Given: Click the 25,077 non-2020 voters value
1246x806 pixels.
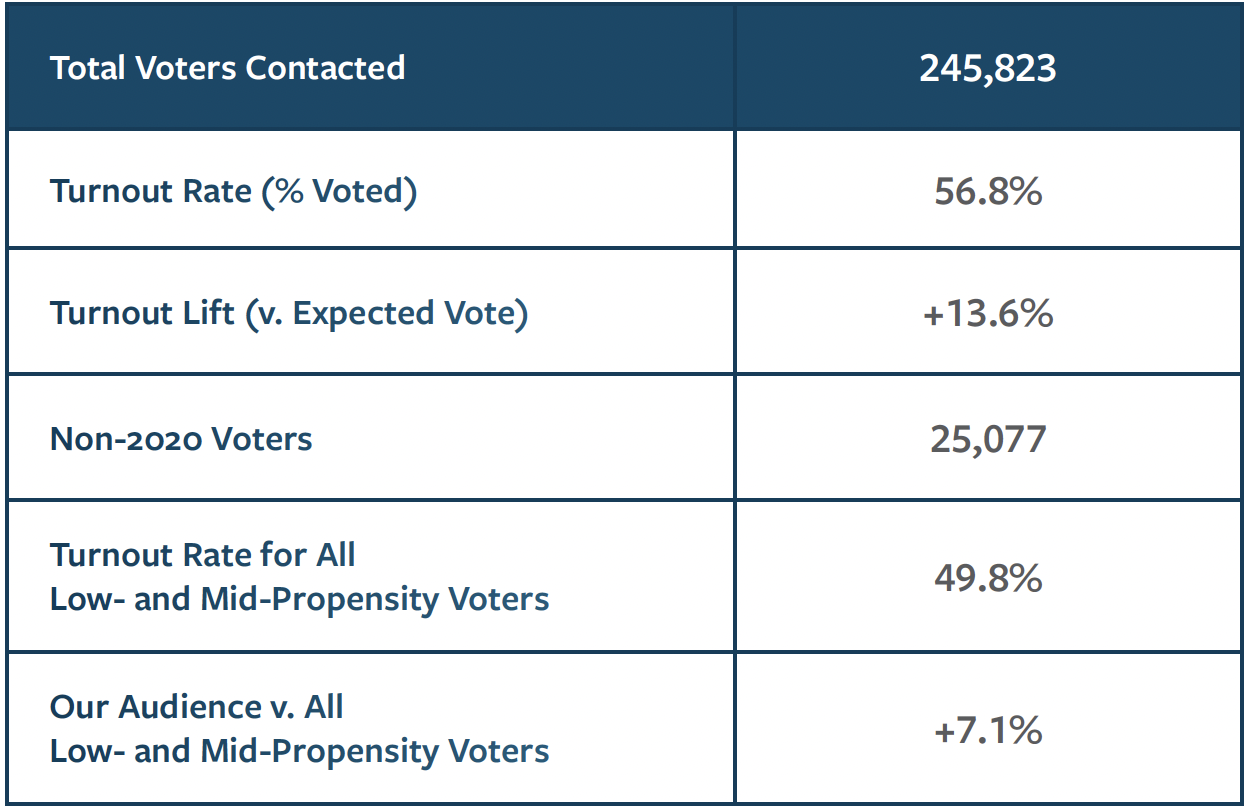Looking at the screenshot, I should pyautogui.click(x=988, y=438).
